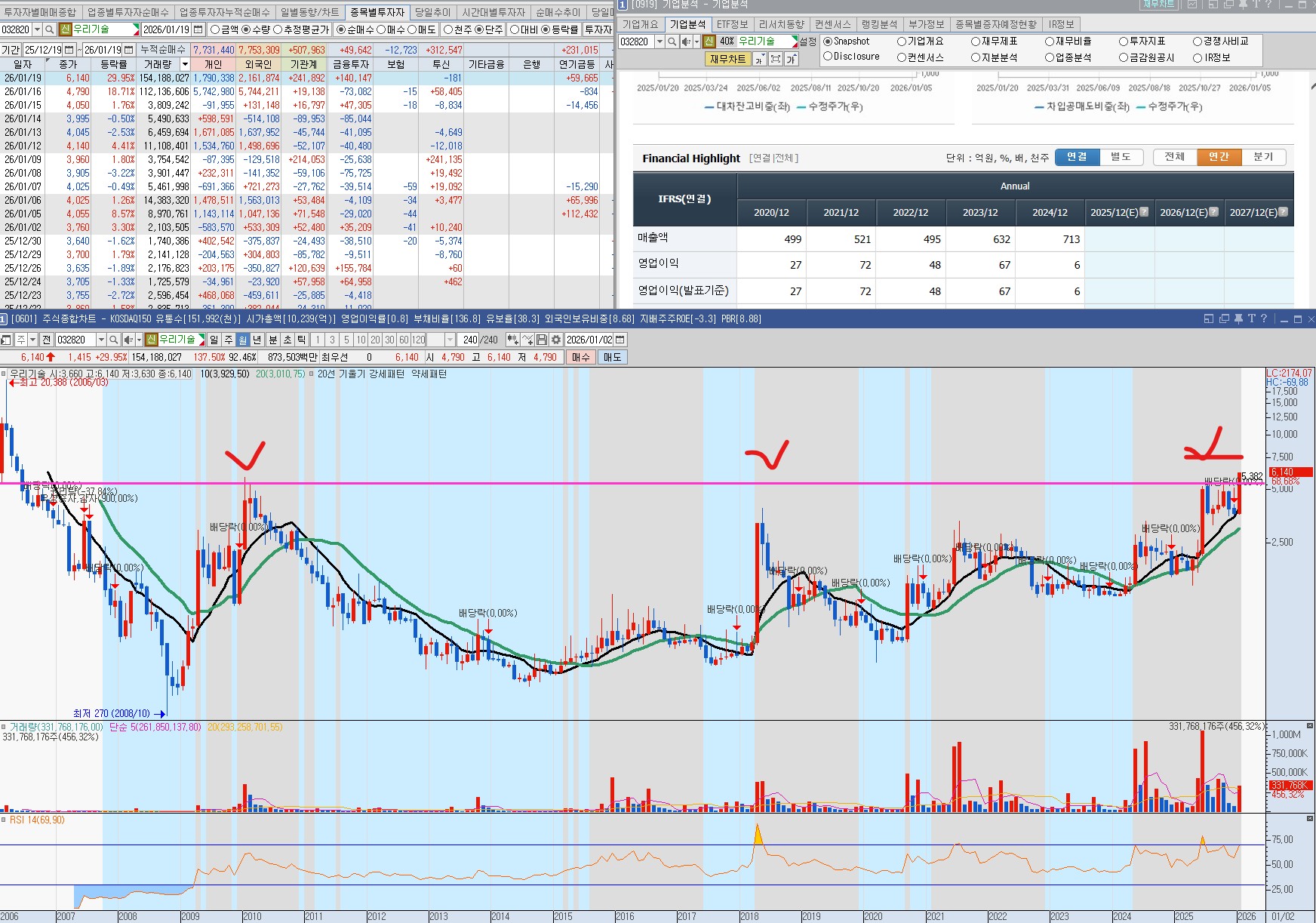
Task: Expand speaker dropdown arrow in chart toolbar
Action: (138, 340)
